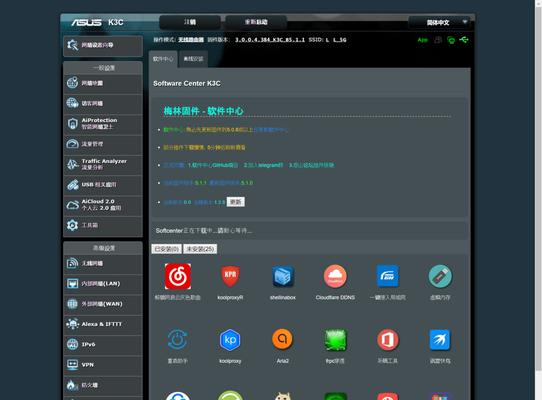Click the operation mode wireless router link

pos(191,40)
